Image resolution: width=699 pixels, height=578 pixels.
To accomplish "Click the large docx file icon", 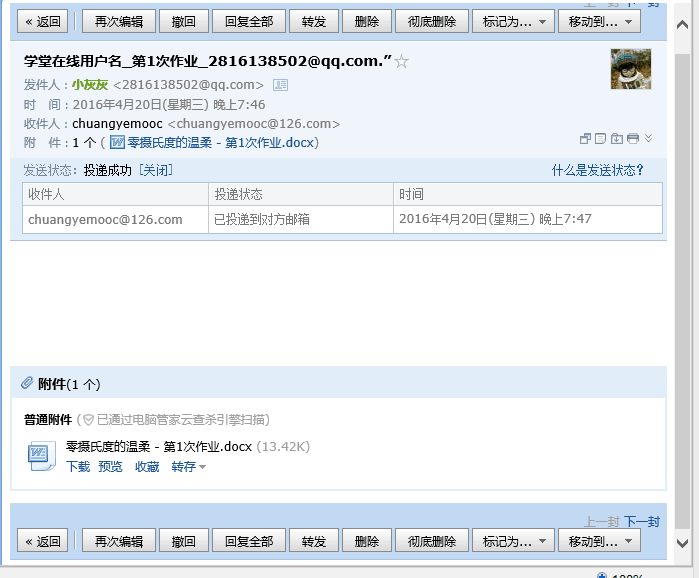I will tap(41, 455).
